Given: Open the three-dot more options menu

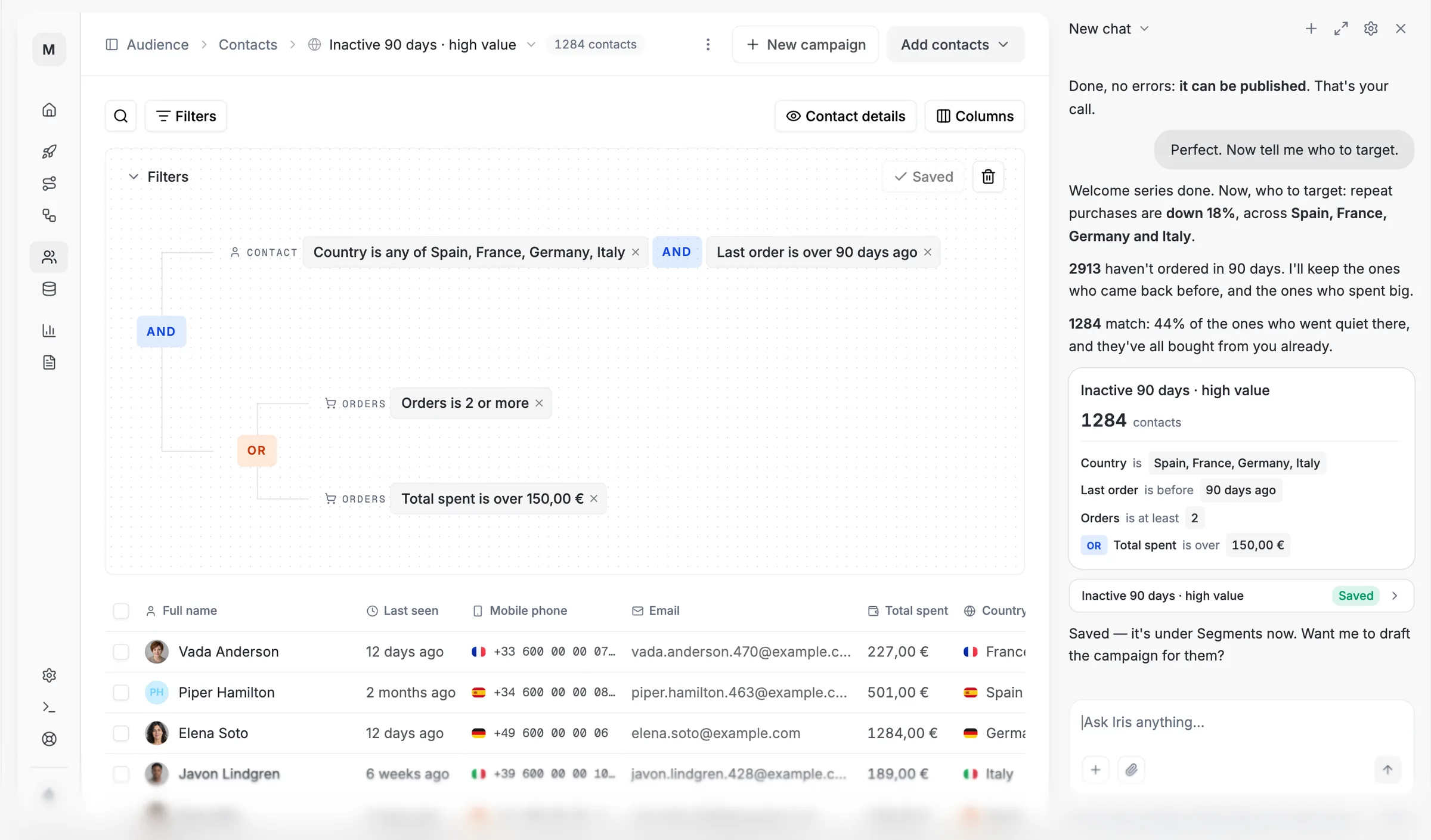Looking at the screenshot, I should pos(708,45).
